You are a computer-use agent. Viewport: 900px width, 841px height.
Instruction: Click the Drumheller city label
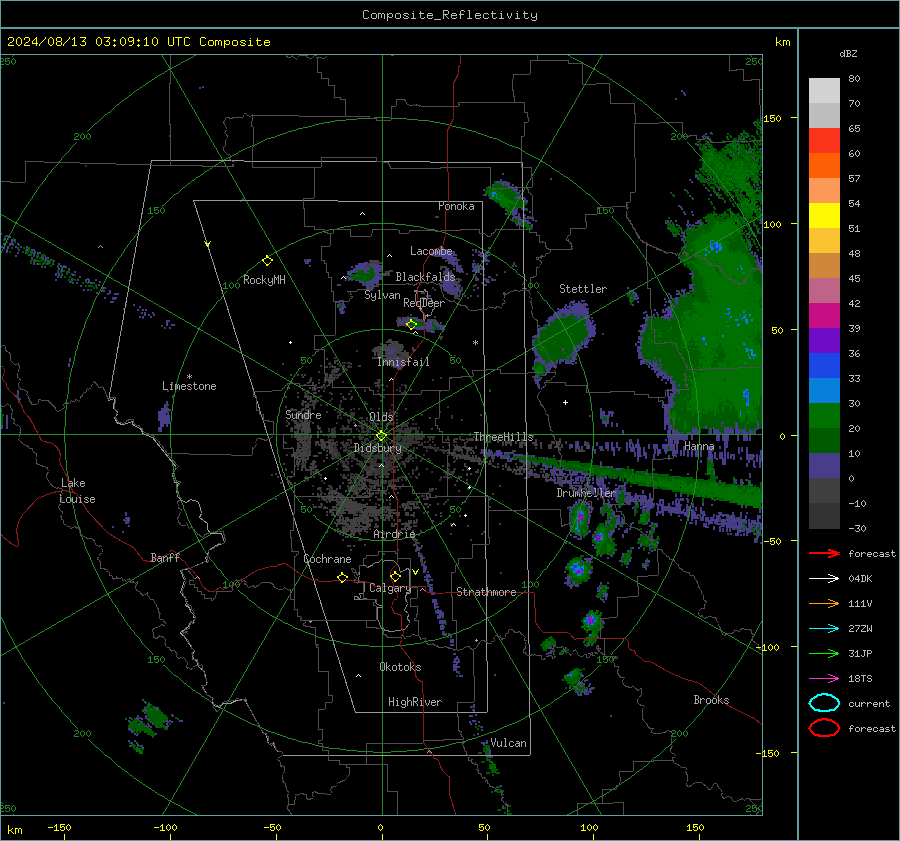(x=586, y=493)
